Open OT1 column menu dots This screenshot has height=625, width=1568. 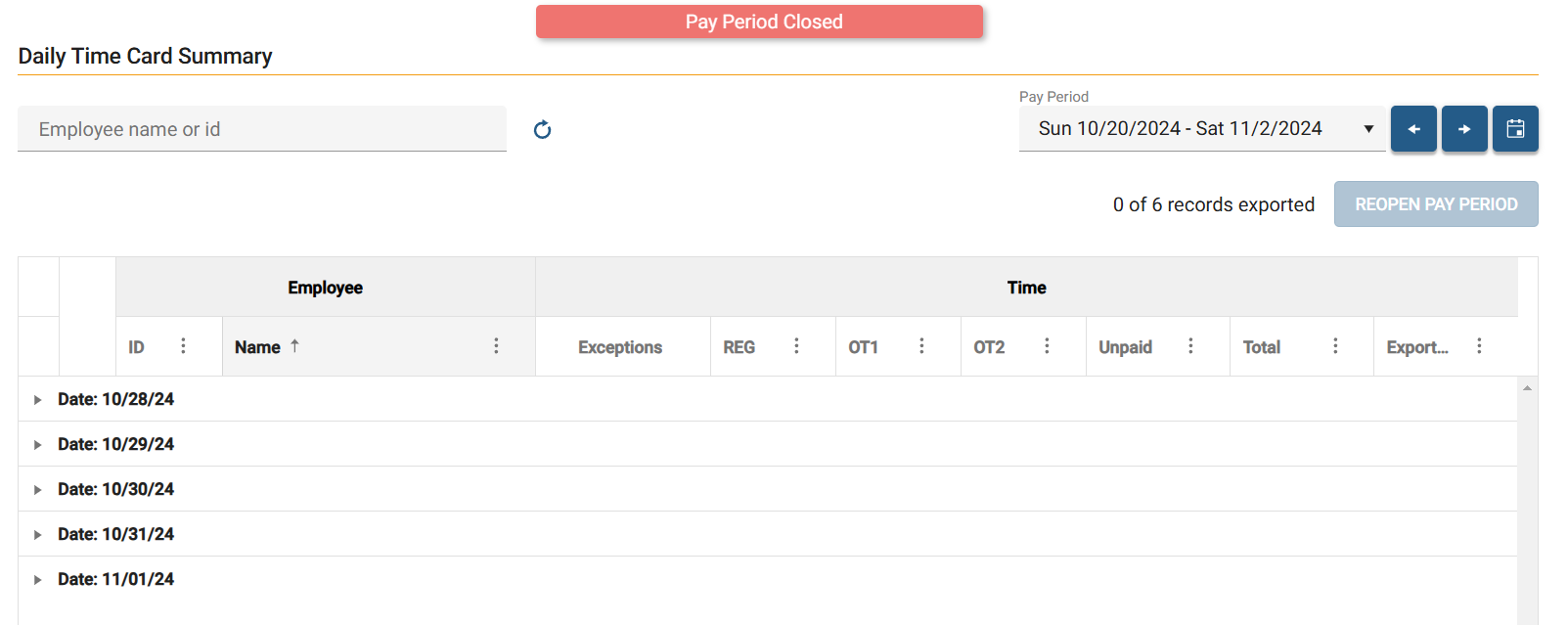[921, 346]
